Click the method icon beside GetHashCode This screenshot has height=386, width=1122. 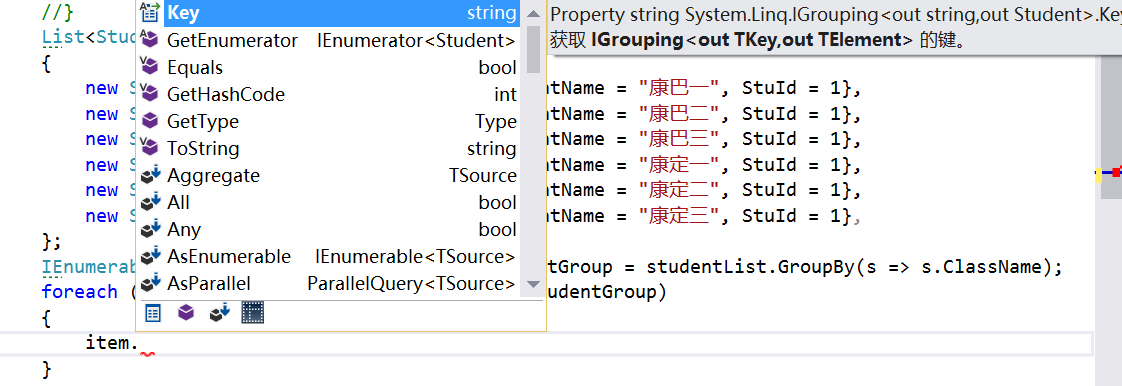pyautogui.click(x=150, y=93)
